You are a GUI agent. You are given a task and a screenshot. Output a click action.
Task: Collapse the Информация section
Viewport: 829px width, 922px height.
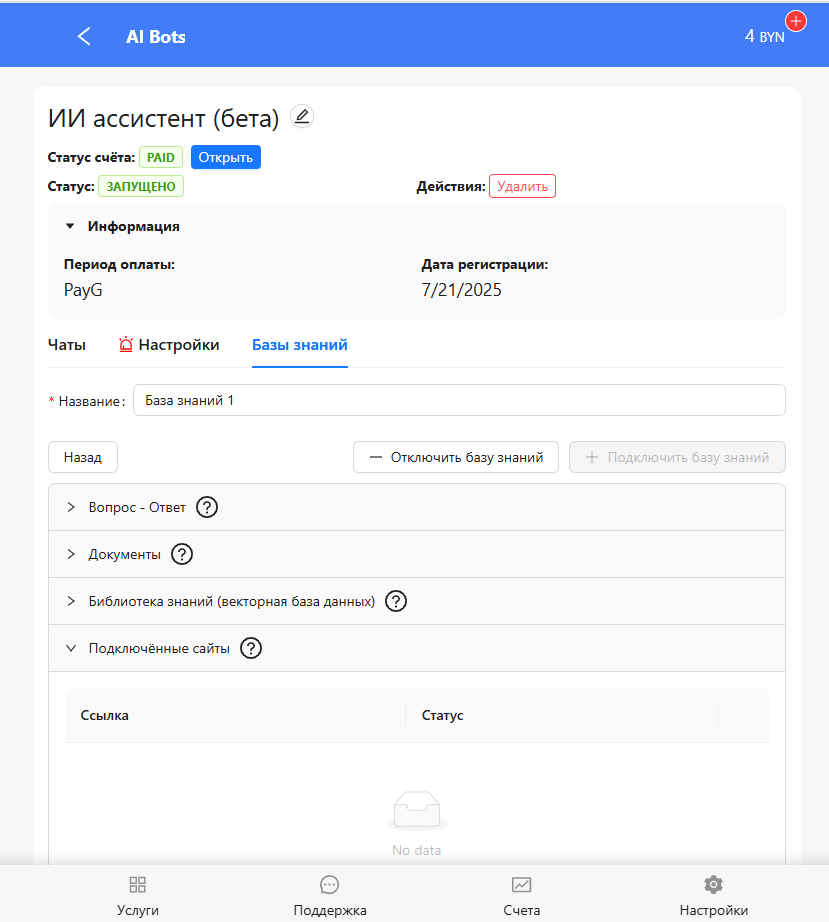click(70, 226)
